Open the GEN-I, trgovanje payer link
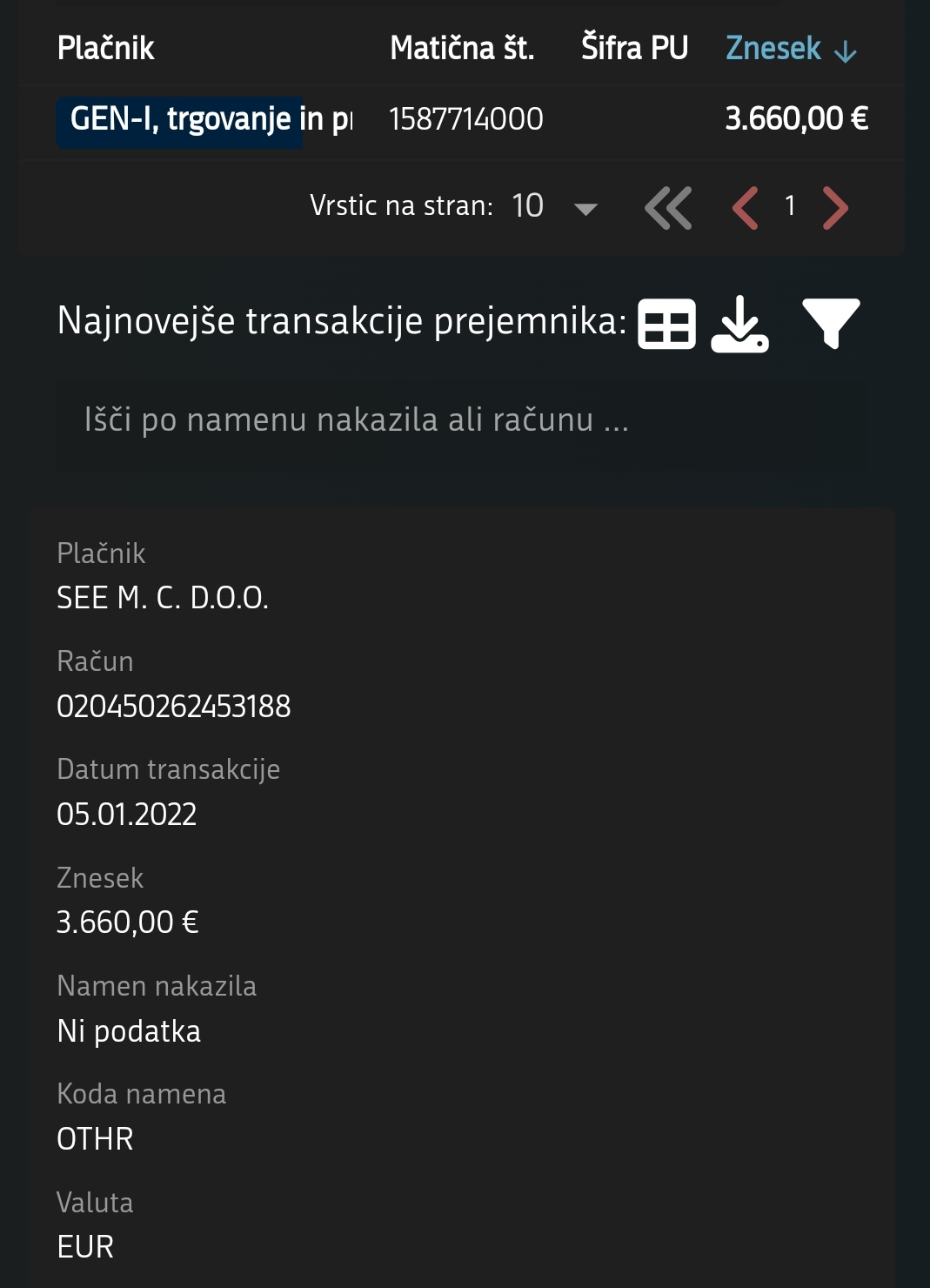Screen dimensions: 930x1288 [x=180, y=119]
